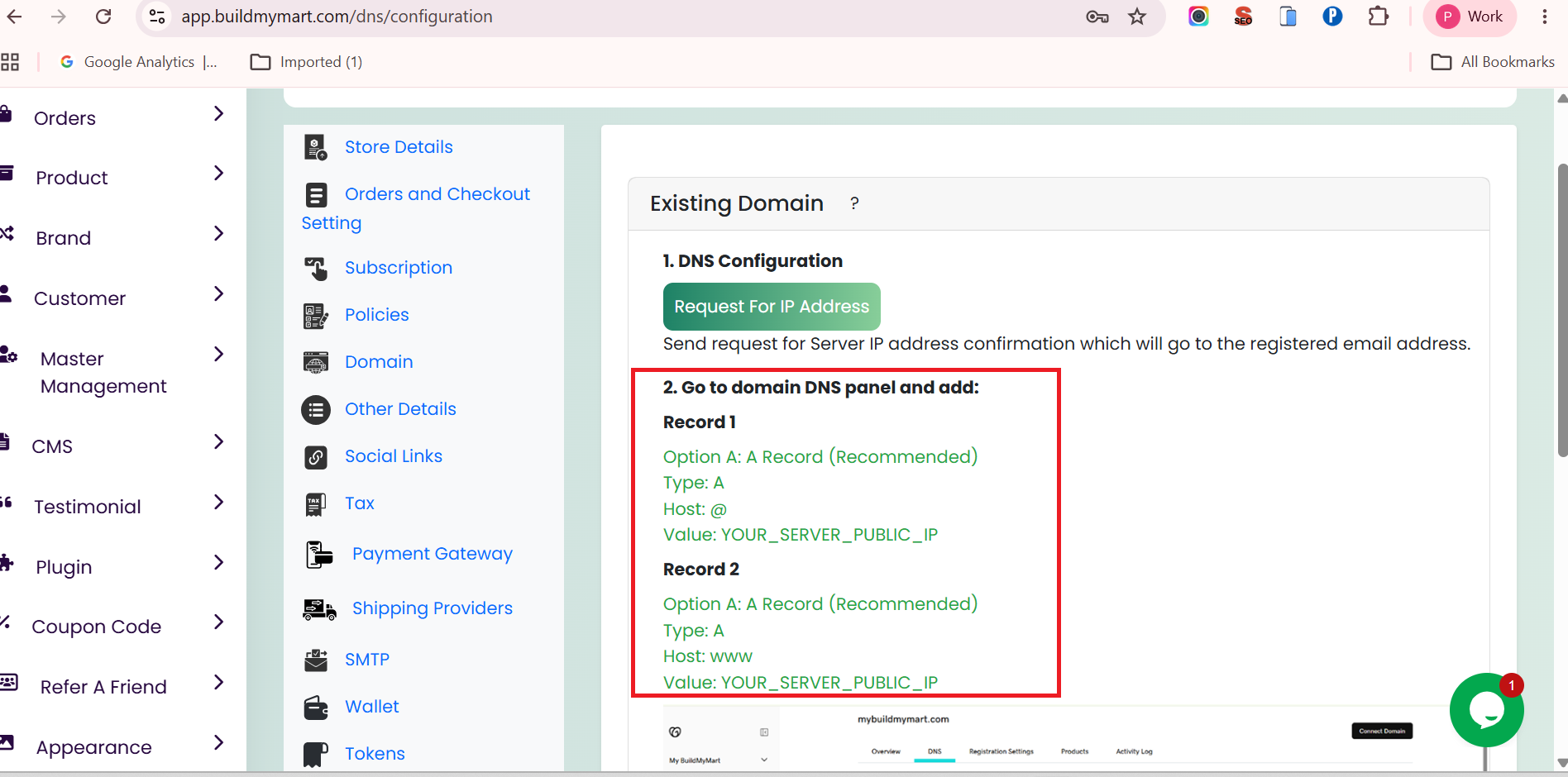Open the Domain settings link
This screenshot has height=777, width=1568.
click(x=379, y=362)
